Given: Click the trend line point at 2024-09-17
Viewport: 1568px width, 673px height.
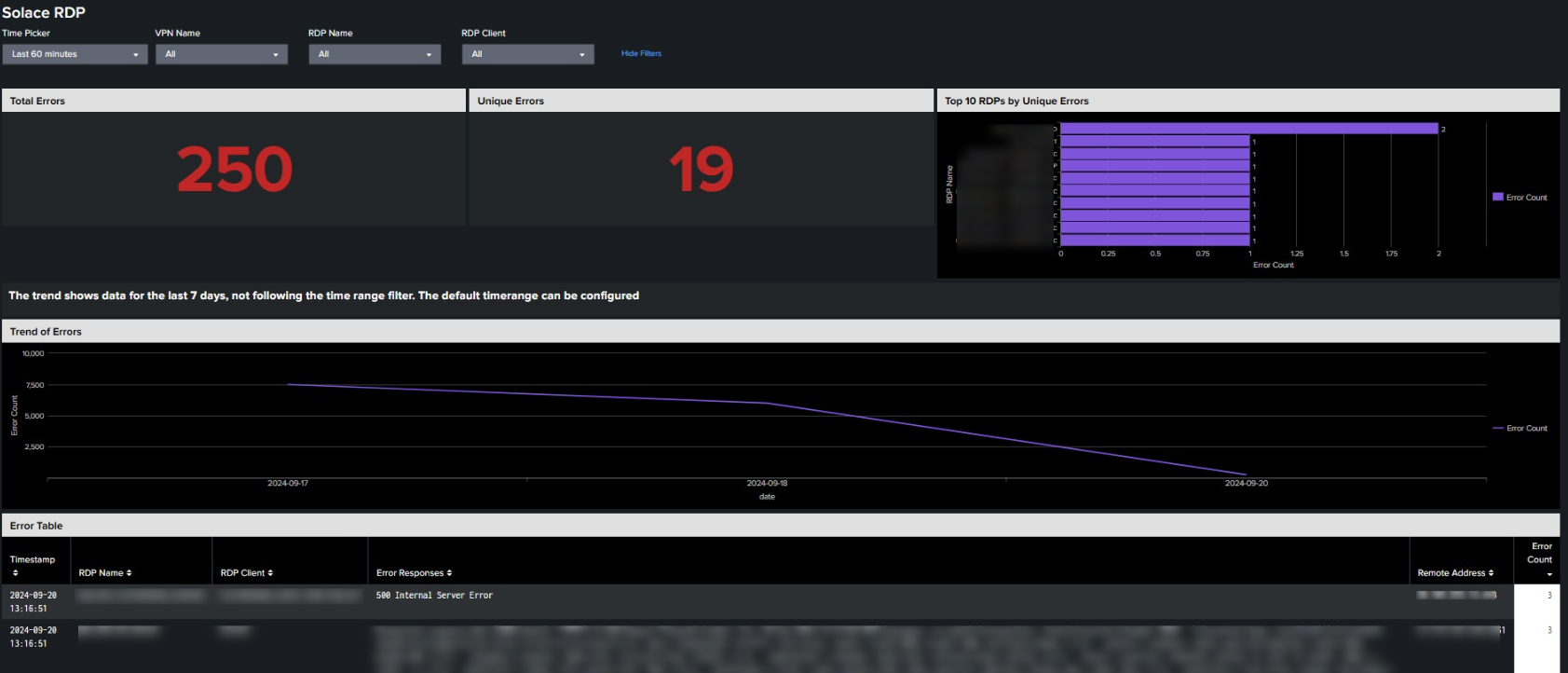Looking at the screenshot, I should tap(288, 384).
